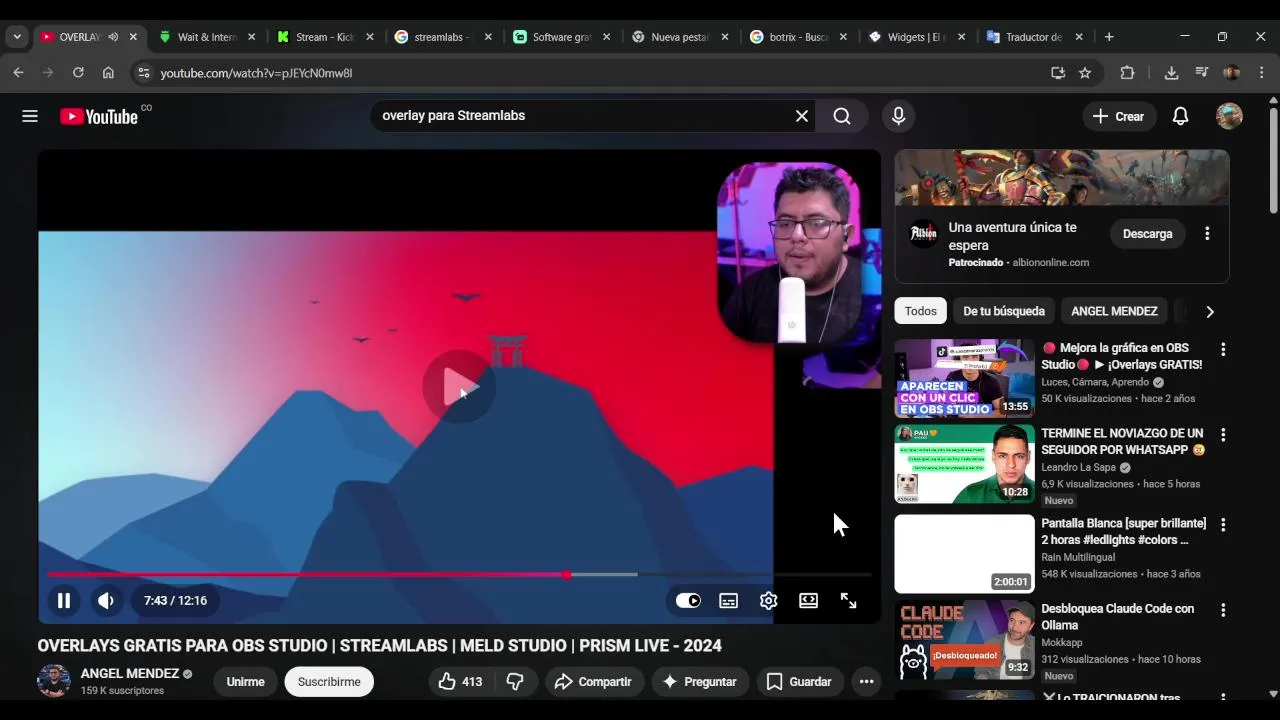Dislike the video
1280x720 pixels.
[x=515, y=682]
